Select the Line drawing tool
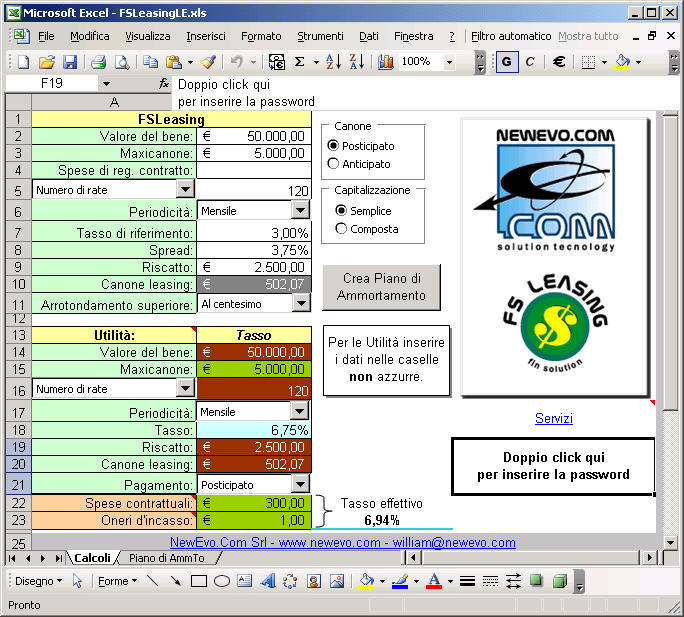This screenshot has height=617, width=684. [x=153, y=581]
